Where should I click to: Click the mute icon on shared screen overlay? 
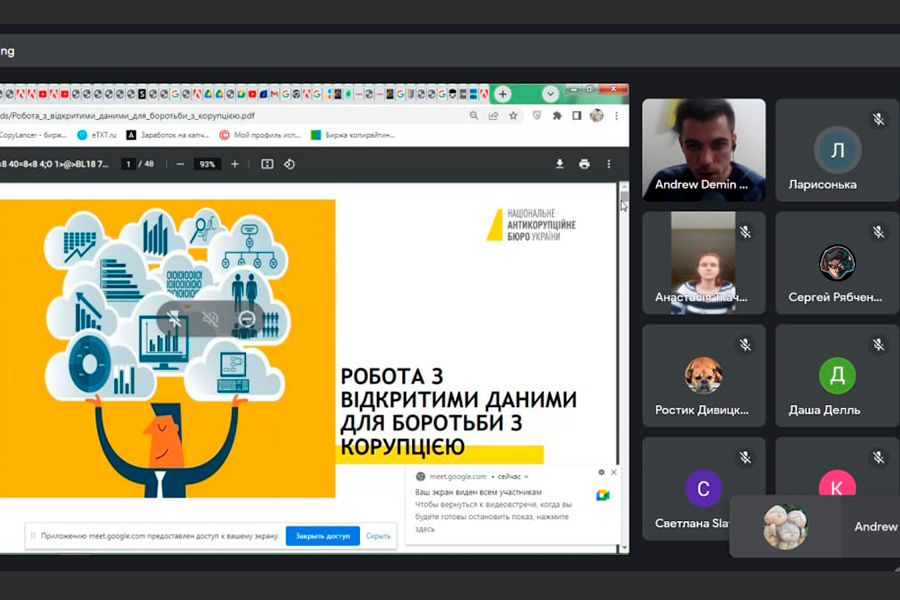coord(210,319)
